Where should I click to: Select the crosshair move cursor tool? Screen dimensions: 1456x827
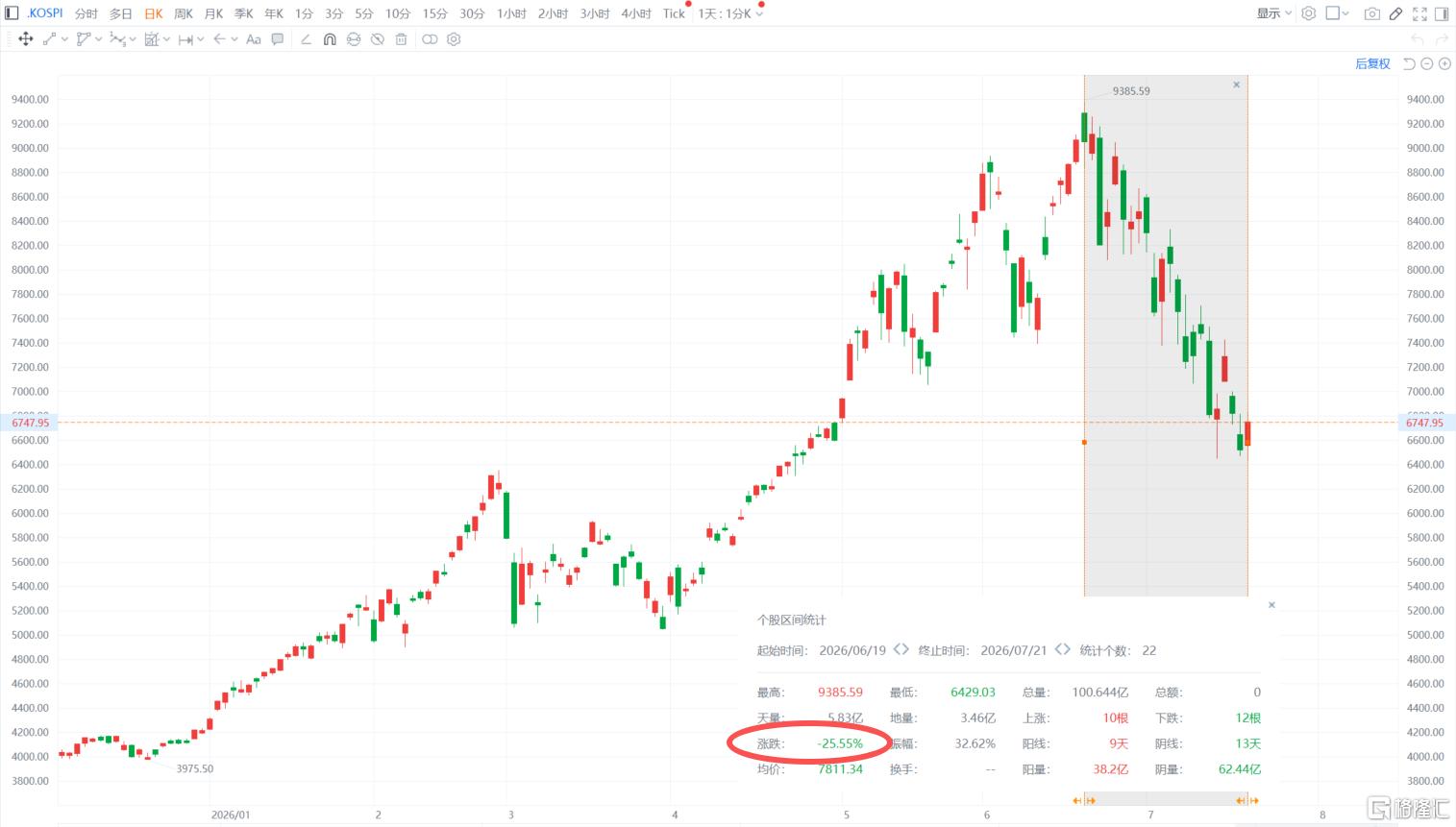[26, 39]
